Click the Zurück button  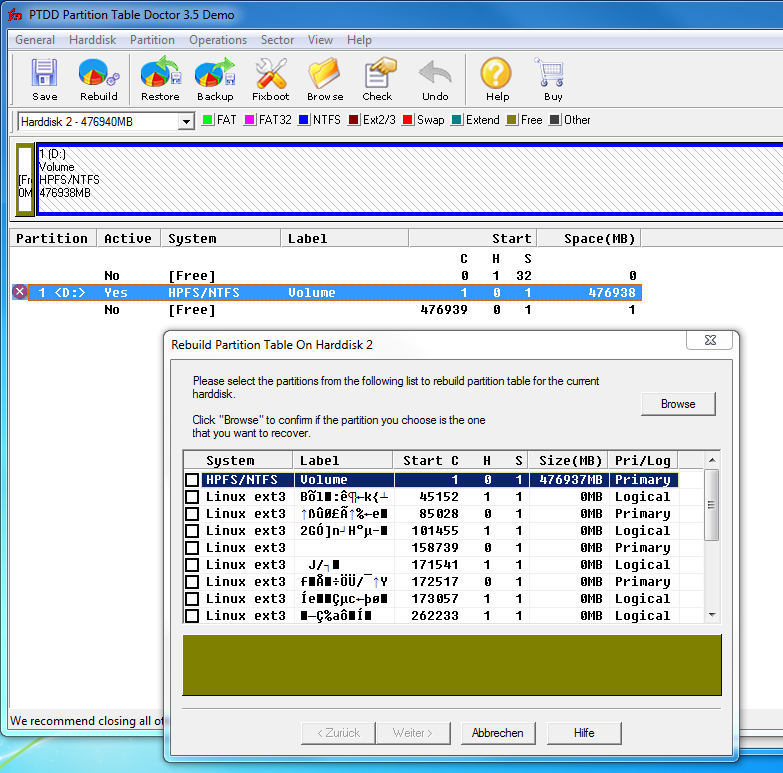click(338, 733)
